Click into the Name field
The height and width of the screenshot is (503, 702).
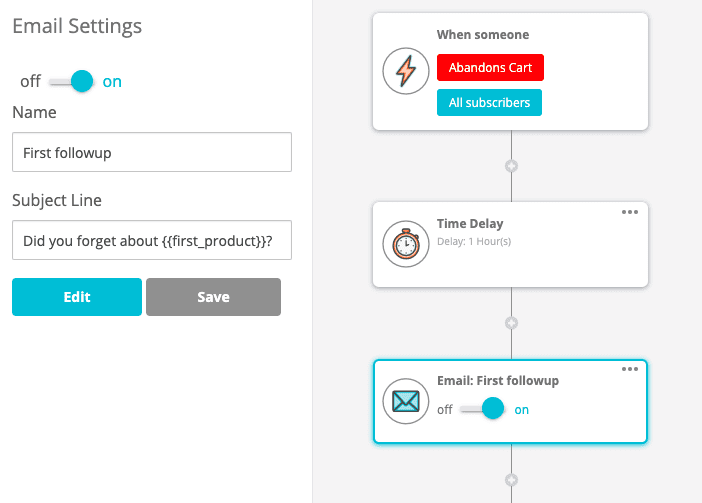click(152, 153)
